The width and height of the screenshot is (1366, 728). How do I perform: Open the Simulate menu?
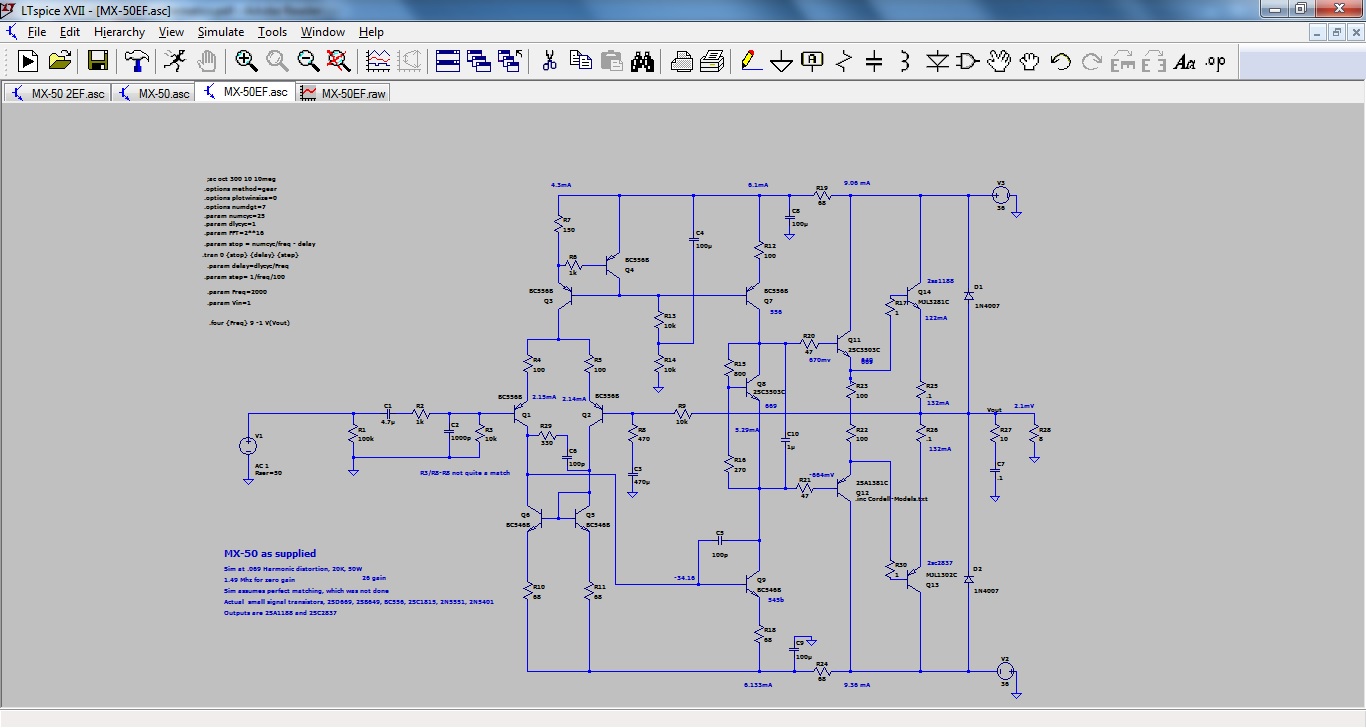click(x=220, y=32)
